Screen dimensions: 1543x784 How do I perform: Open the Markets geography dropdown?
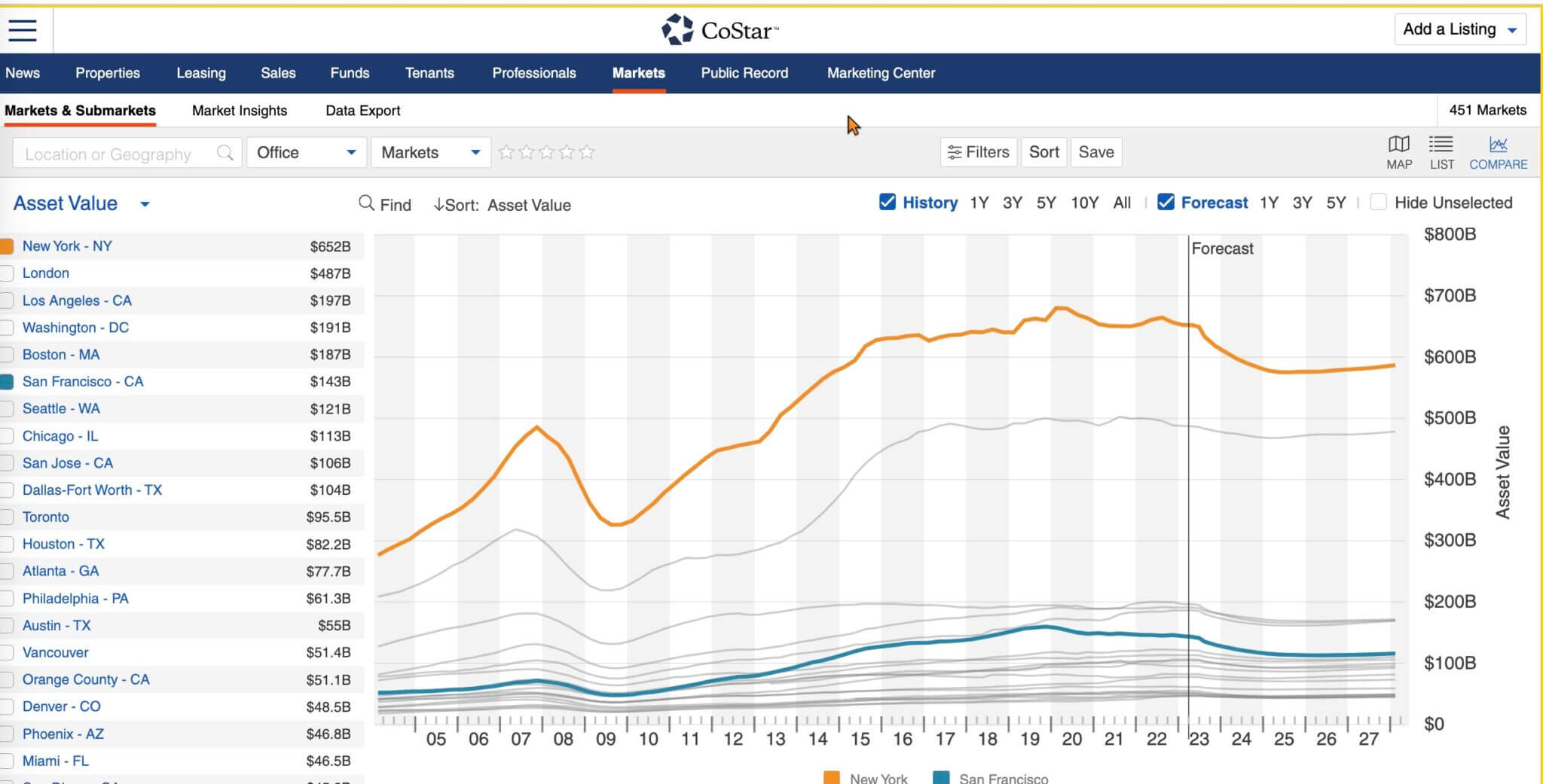[x=431, y=152]
